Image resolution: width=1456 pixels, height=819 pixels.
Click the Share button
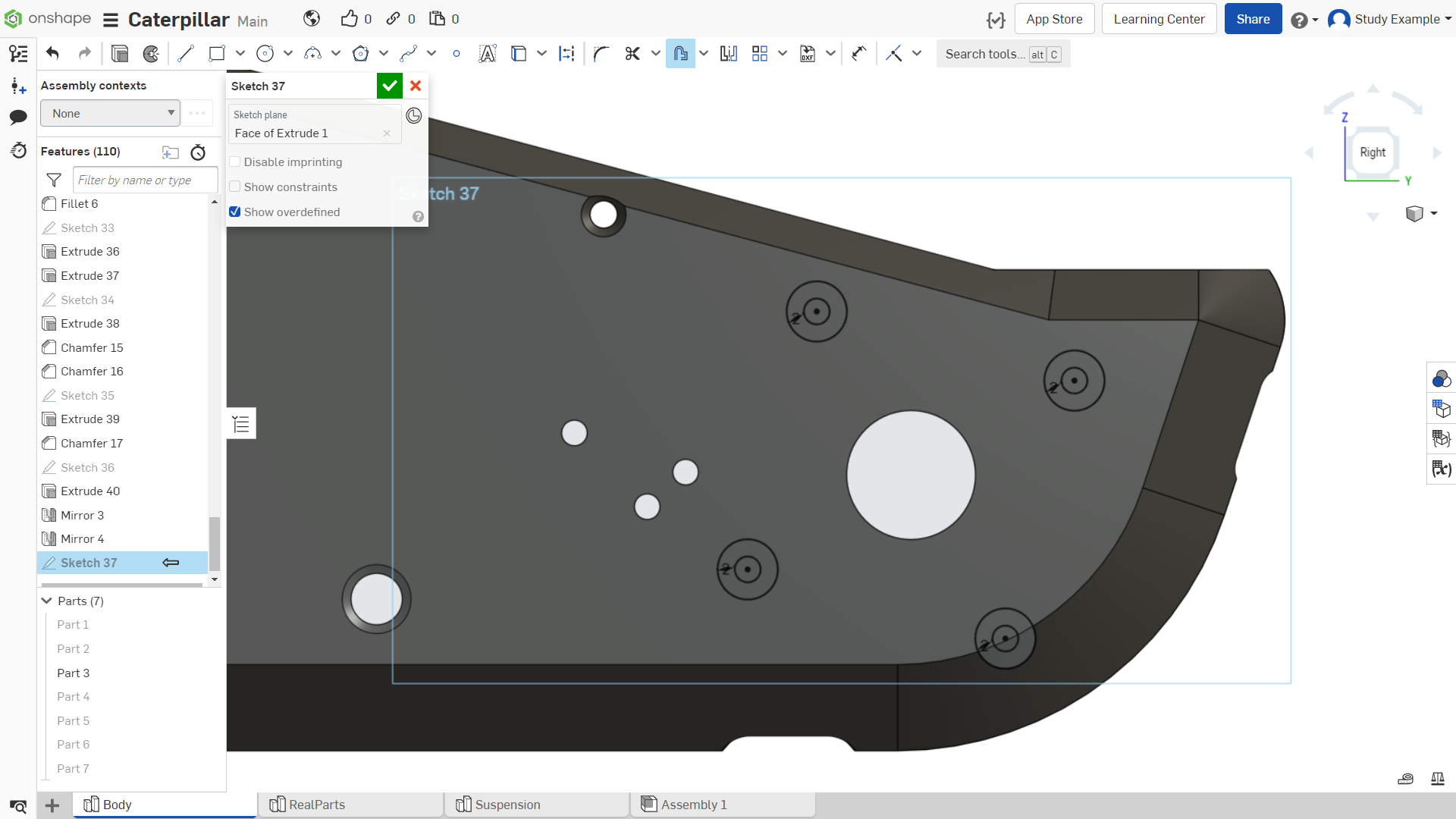1253,19
